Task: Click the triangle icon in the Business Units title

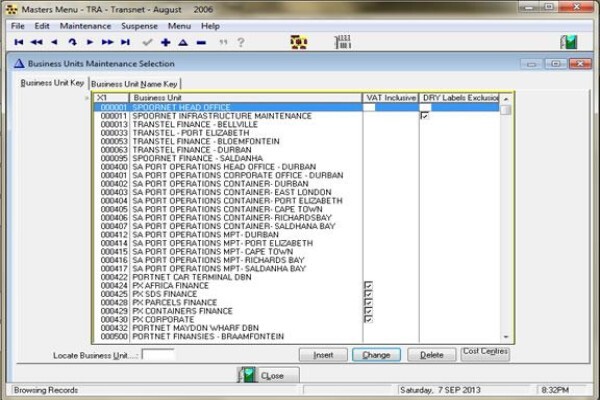Action: coord(19,64)
